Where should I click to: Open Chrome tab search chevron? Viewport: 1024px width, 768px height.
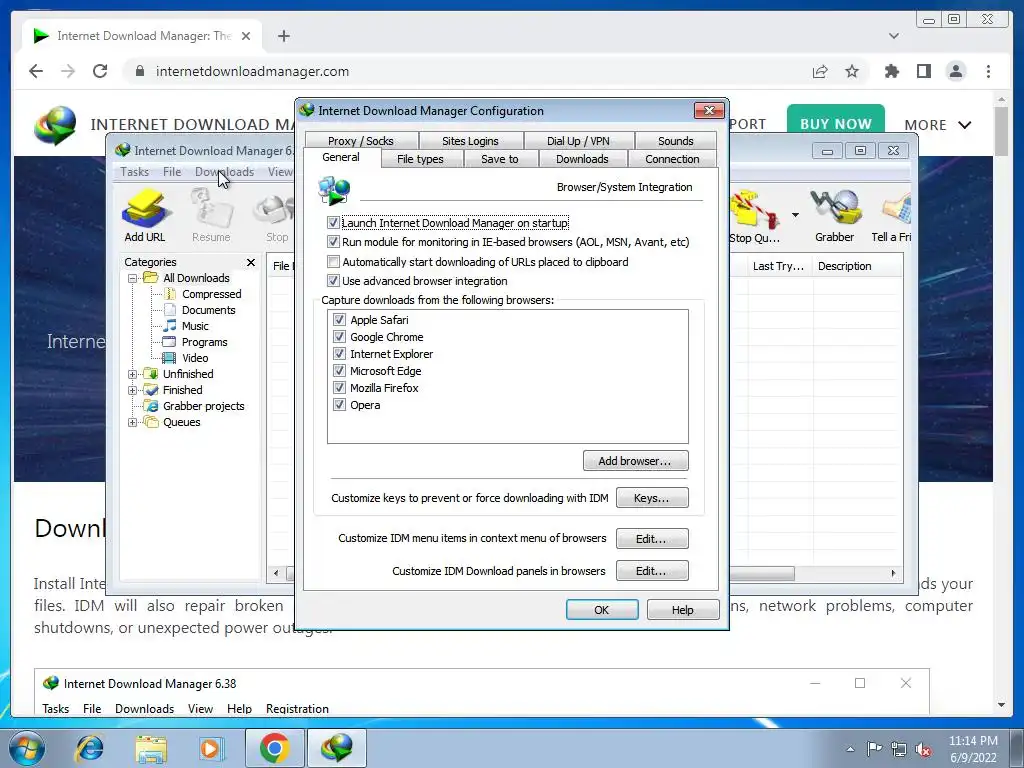click(893, 36)
